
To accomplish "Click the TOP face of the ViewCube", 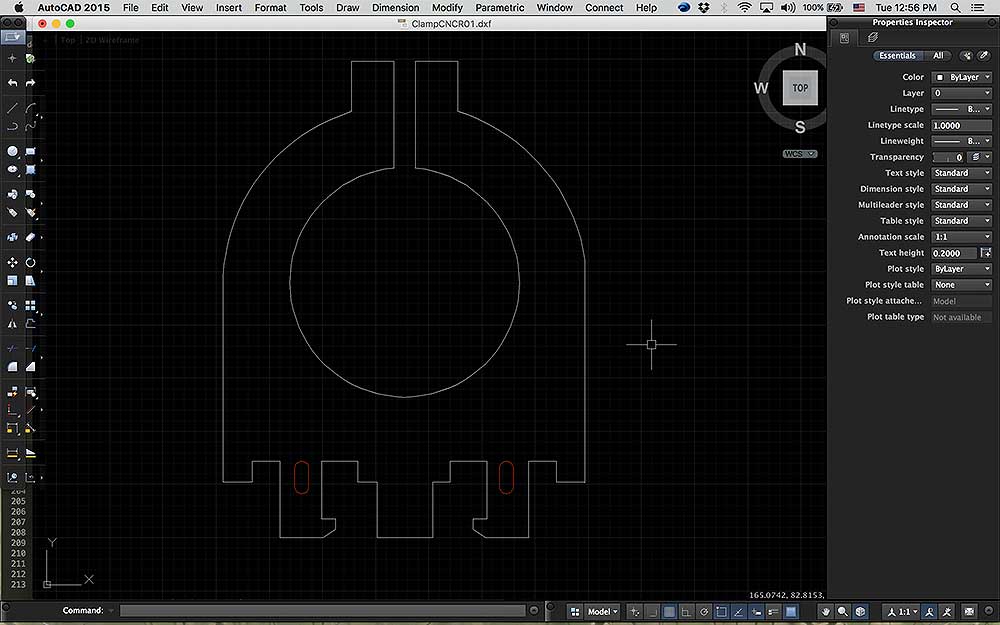I will [x=800, y=88].
